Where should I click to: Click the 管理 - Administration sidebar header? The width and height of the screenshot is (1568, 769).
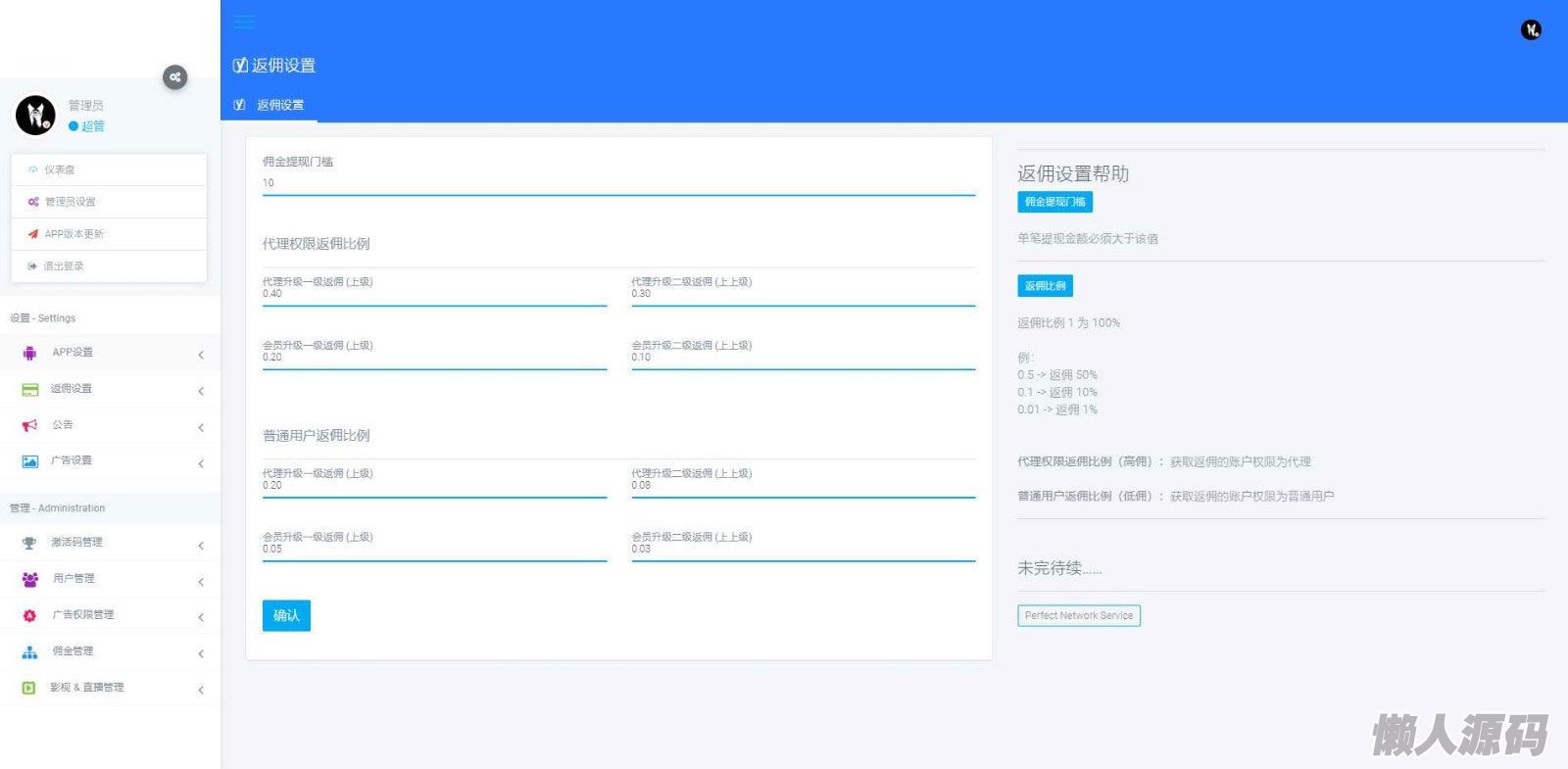(57, 508)
